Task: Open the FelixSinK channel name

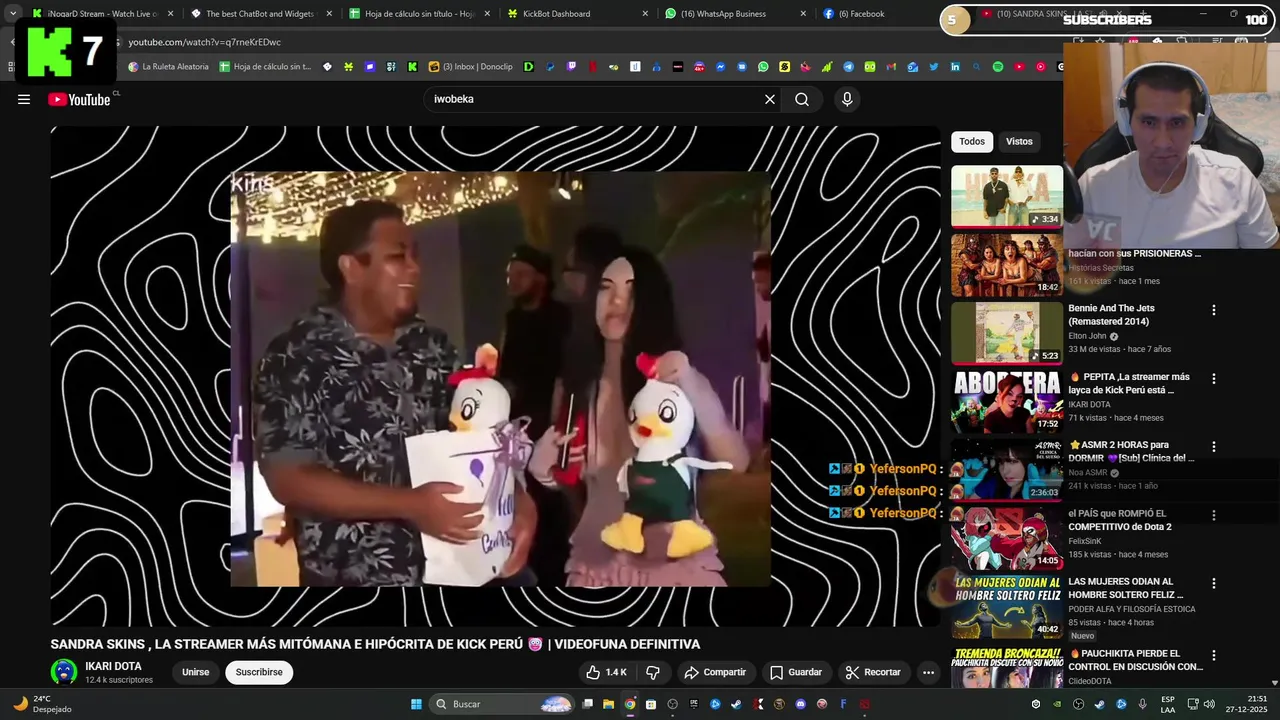Action: click(x=1084, y=541)
